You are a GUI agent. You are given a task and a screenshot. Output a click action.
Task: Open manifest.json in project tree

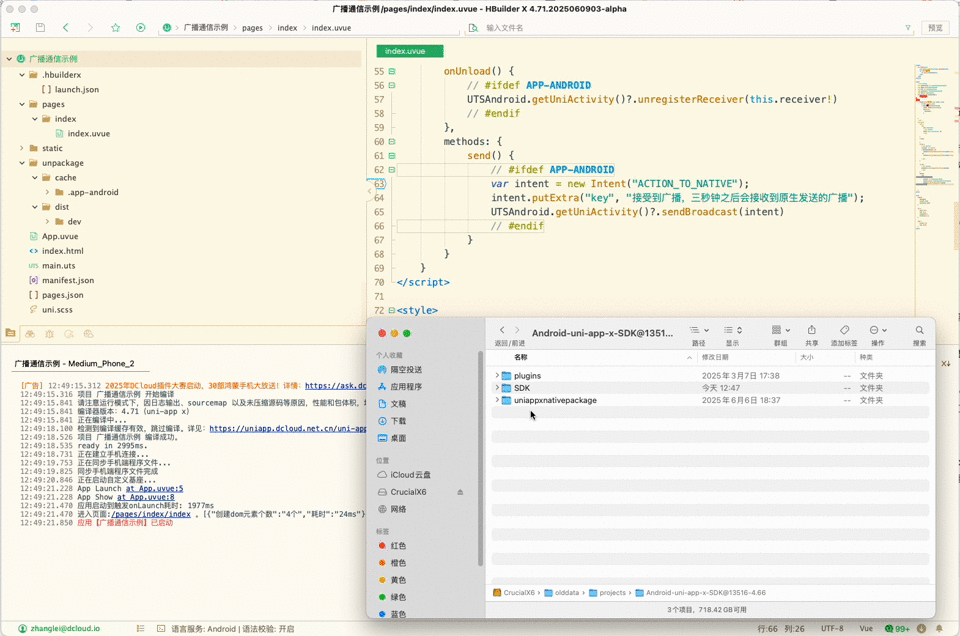[67, 280]
